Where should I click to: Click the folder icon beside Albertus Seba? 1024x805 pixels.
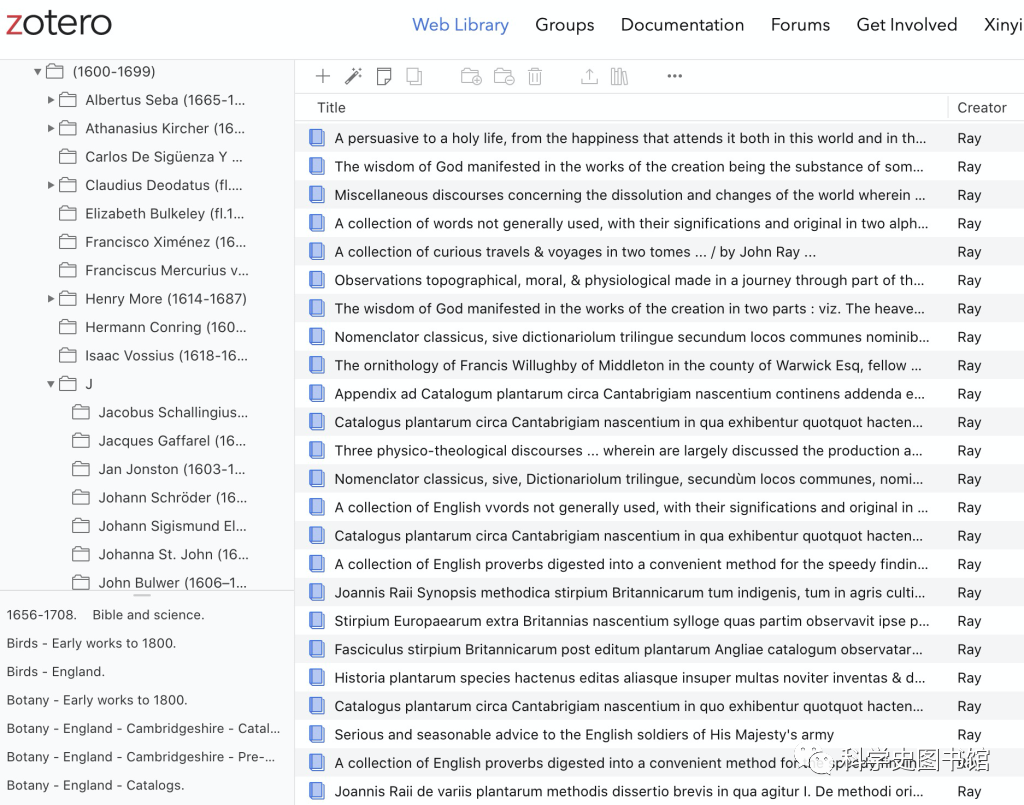coord(68,100)
